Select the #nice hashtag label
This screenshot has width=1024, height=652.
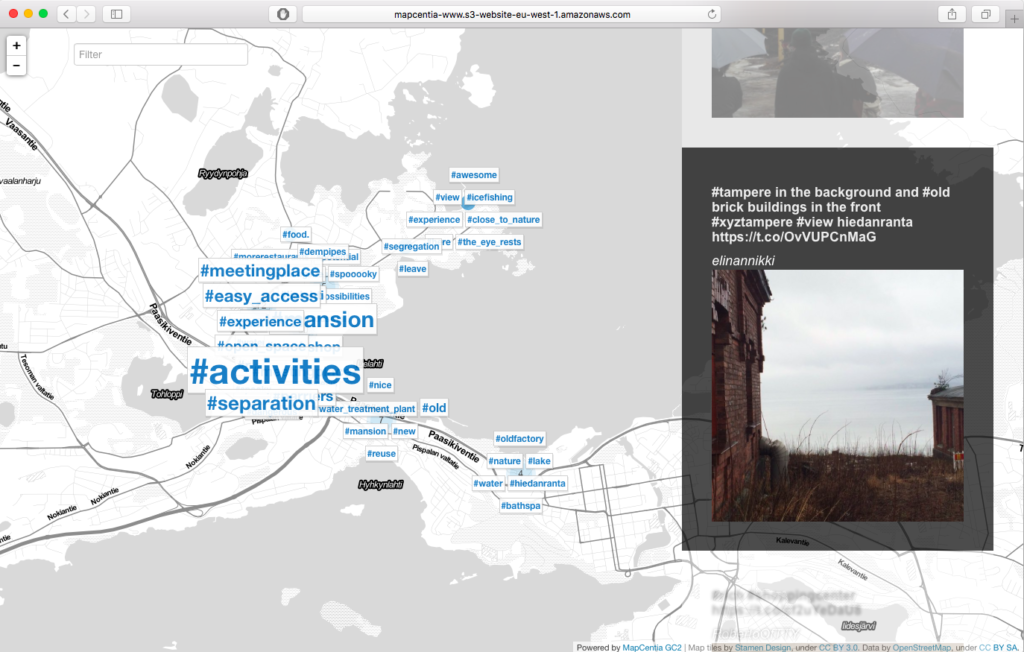pyautogui.click(x=380, y=385)
